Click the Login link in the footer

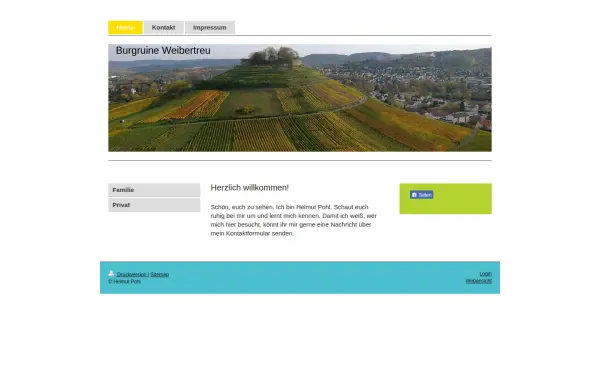pyautogui.click(x=485, y=274)
